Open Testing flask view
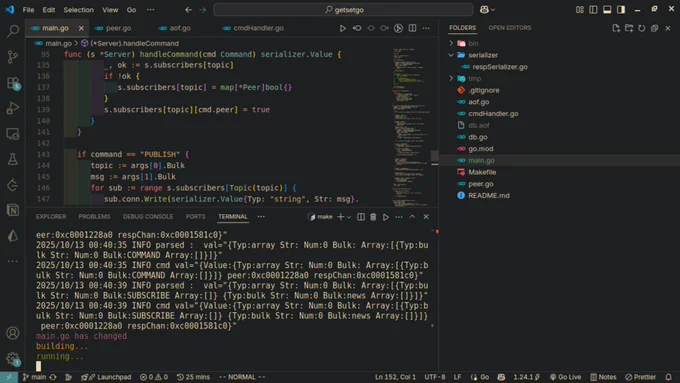This screenshot has height=383, width=680. coord(13,159)
